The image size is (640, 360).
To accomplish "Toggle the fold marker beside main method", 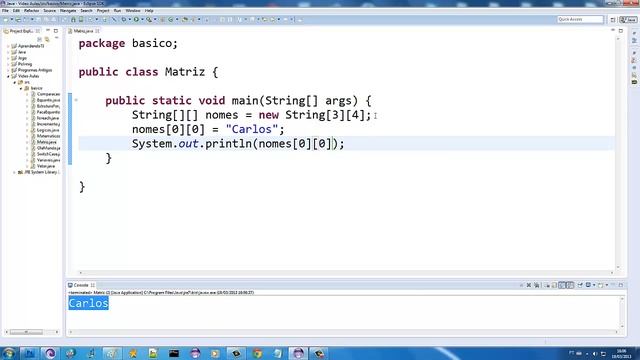I will pyautogui.click(x=76, y=100).
